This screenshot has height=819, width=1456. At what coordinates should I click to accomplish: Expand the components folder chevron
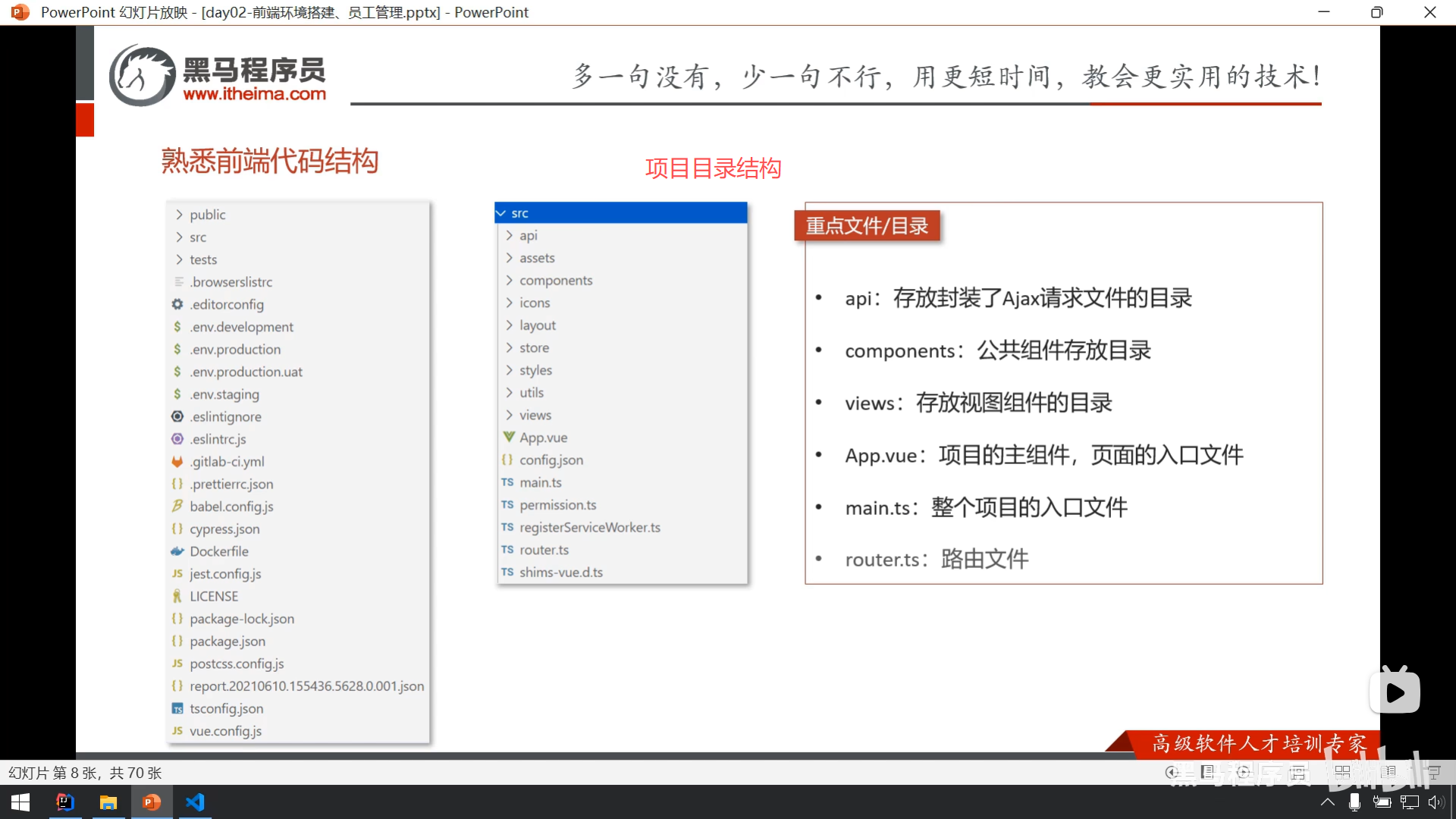pos(509,281)
